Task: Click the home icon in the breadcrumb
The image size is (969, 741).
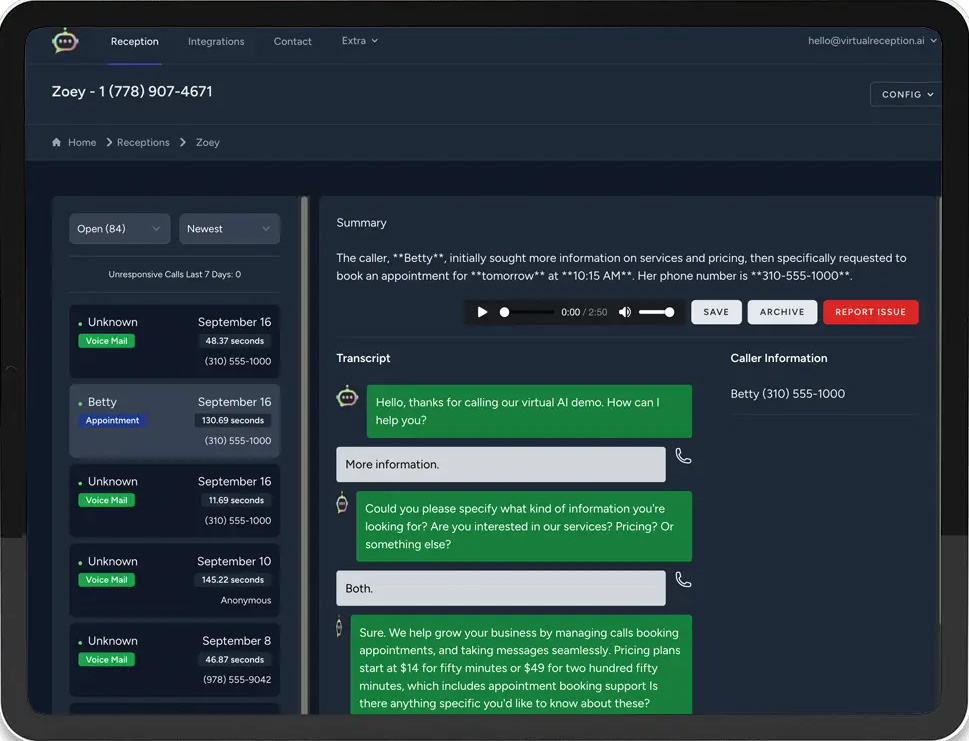Action: click(x=56, y=142)
